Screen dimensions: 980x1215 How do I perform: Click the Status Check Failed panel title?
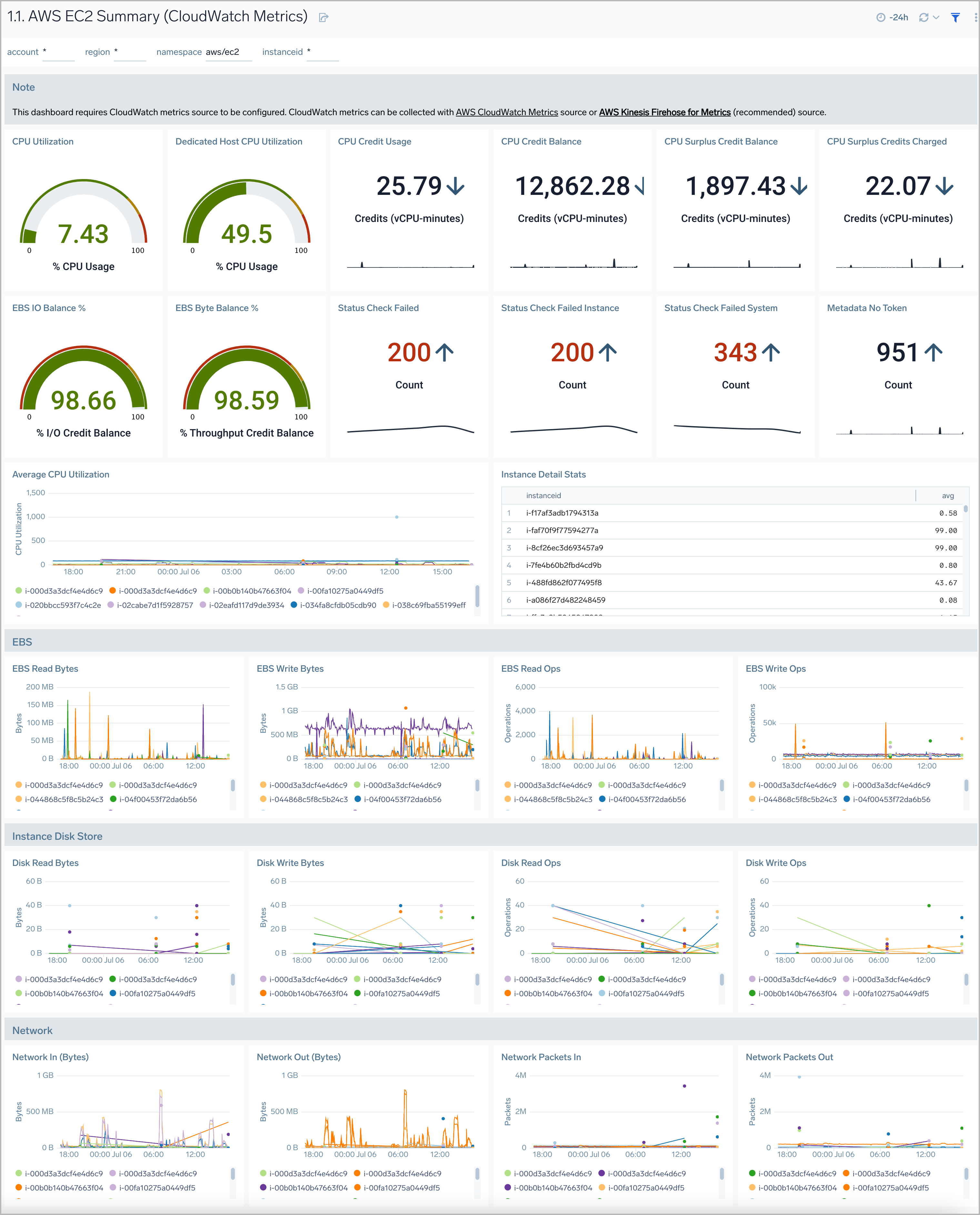(378, 308)
